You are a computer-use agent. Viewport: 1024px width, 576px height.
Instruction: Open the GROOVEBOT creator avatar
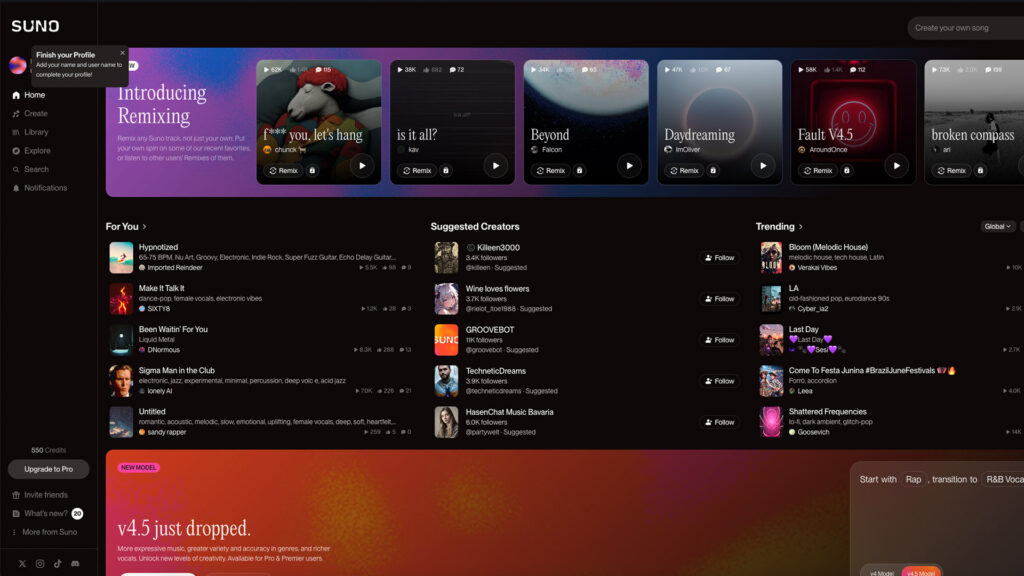446,340
